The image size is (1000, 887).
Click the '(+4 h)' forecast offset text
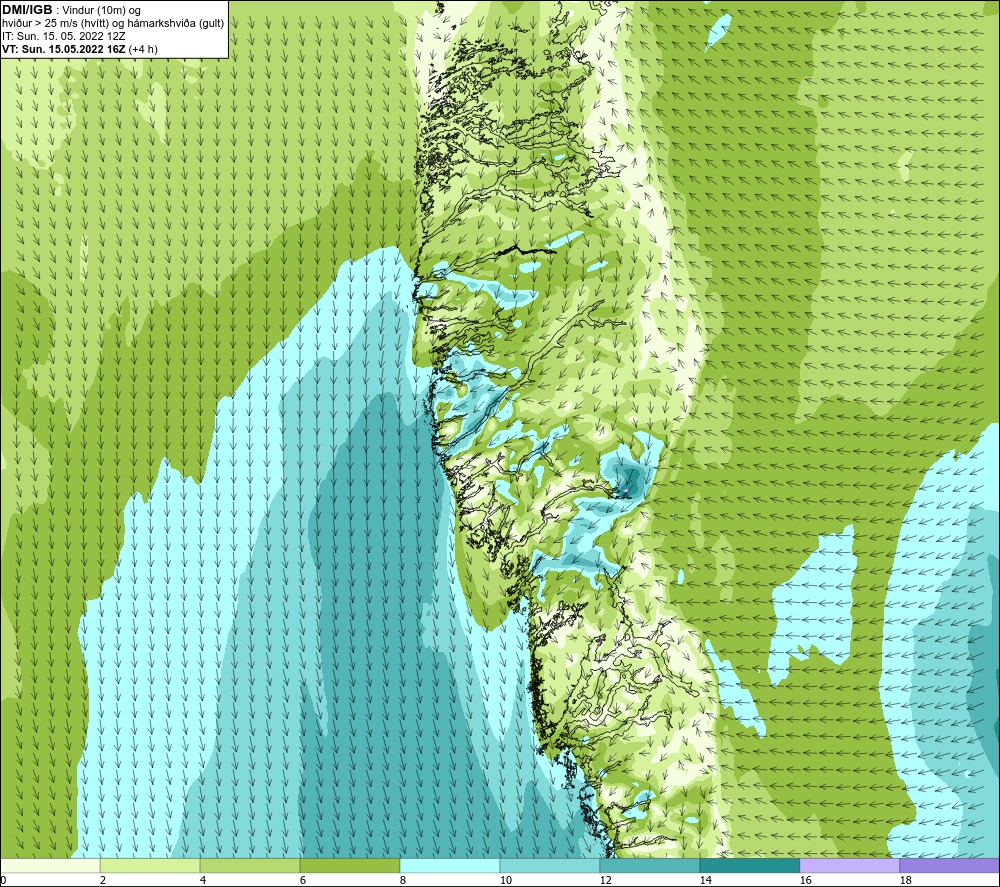point(143,49)
